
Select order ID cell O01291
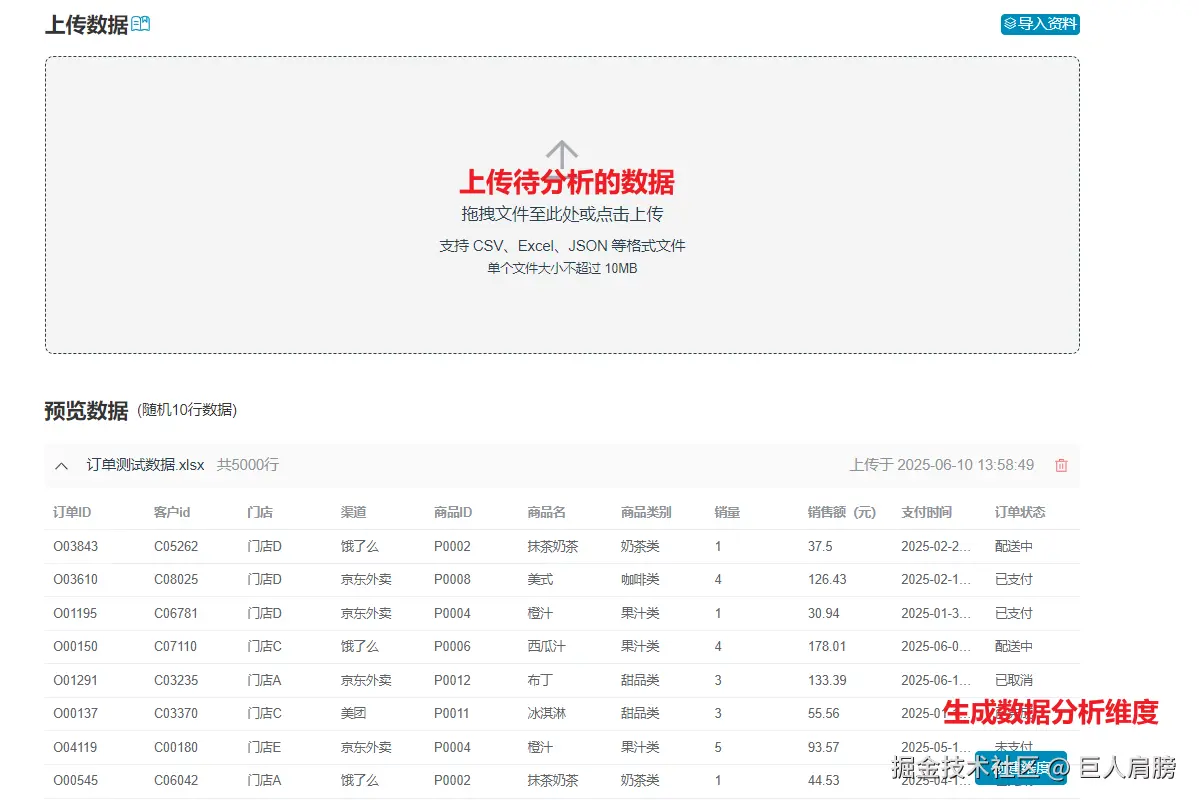75,680
